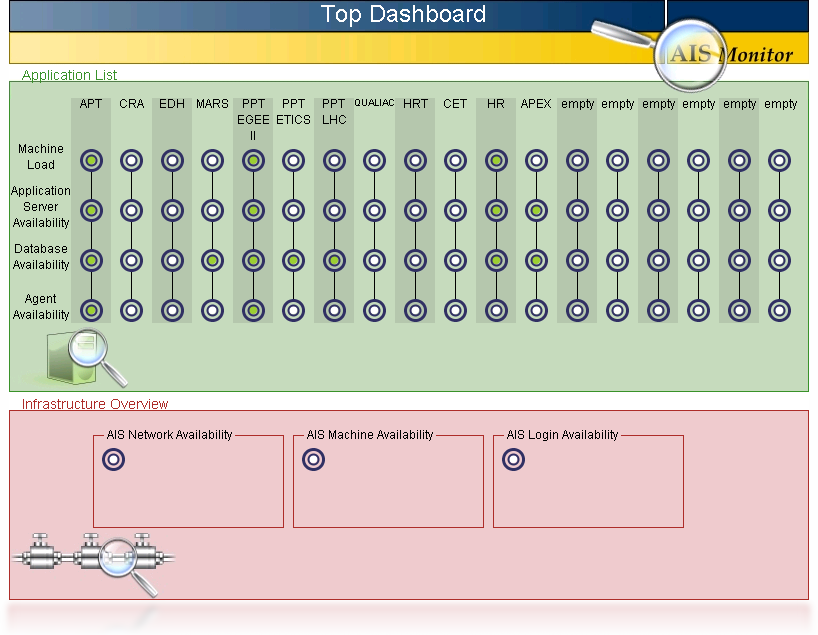Viewport: 818px width, 635px height.
Task: Click the CET Machine Load status indicator
Action: 455,160
